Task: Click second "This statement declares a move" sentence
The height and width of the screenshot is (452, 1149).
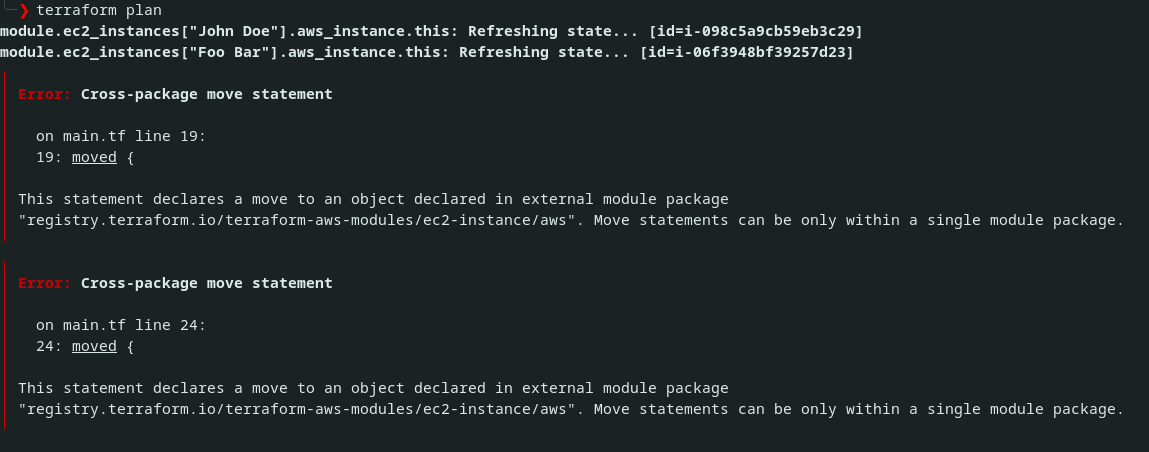Action: point(373,388)
